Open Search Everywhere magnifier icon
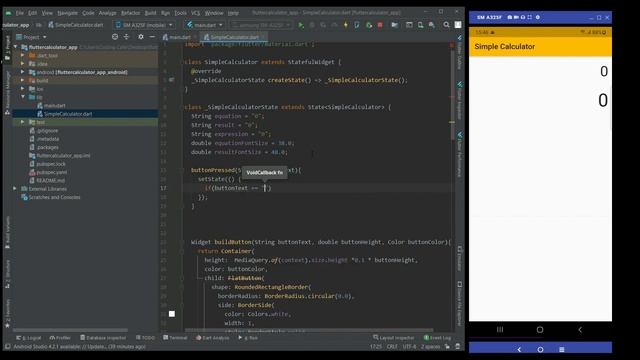 click(446, 25)
